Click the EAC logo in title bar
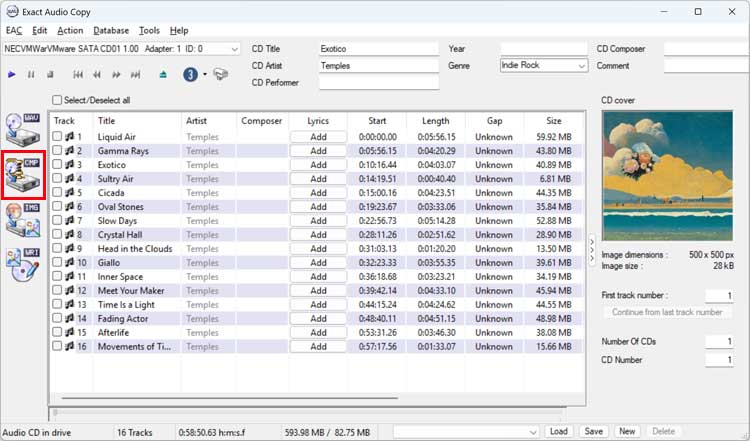The height and width of the screenshot is (441, 750). pos(12,11)
